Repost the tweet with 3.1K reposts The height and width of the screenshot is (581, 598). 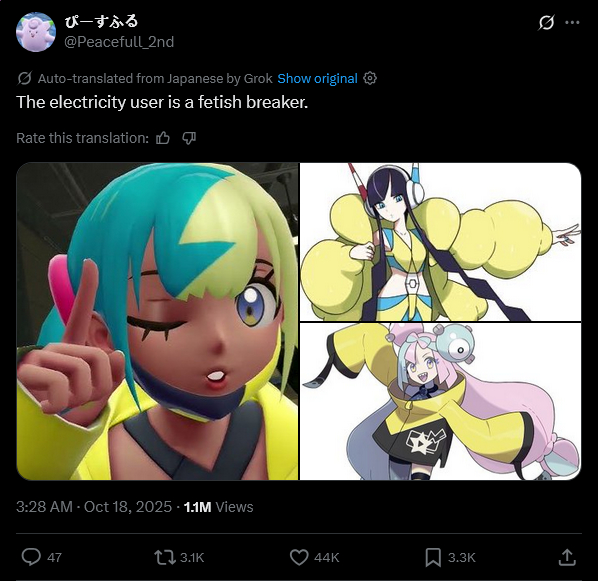164,557
